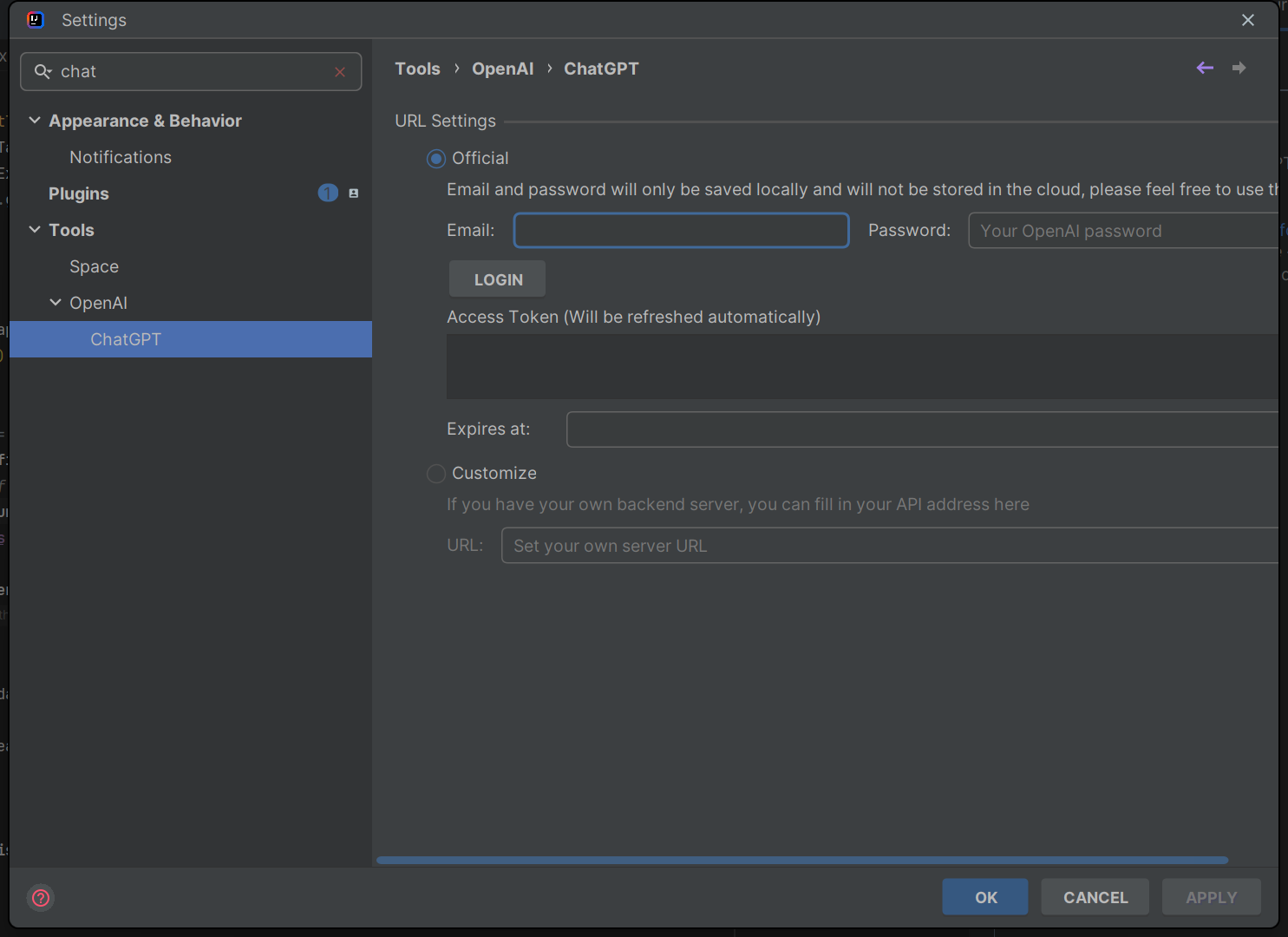Screen dimensions: 1288x937
Task: Click the forward navigation arrow
Action: point(1239,68)
